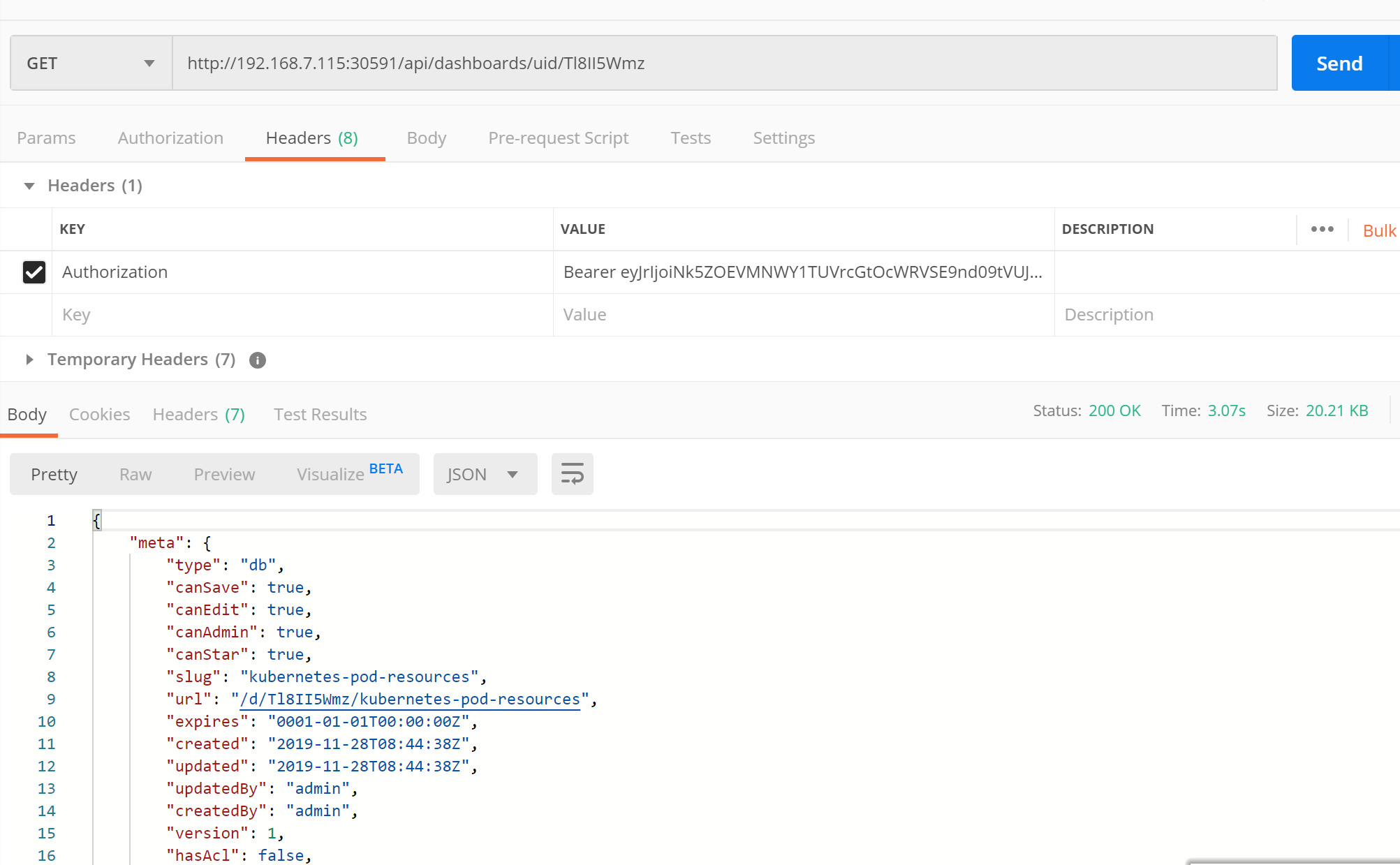1400x865 pixels.
Task: Open the Test Results tab
Action: coord(320,415)
